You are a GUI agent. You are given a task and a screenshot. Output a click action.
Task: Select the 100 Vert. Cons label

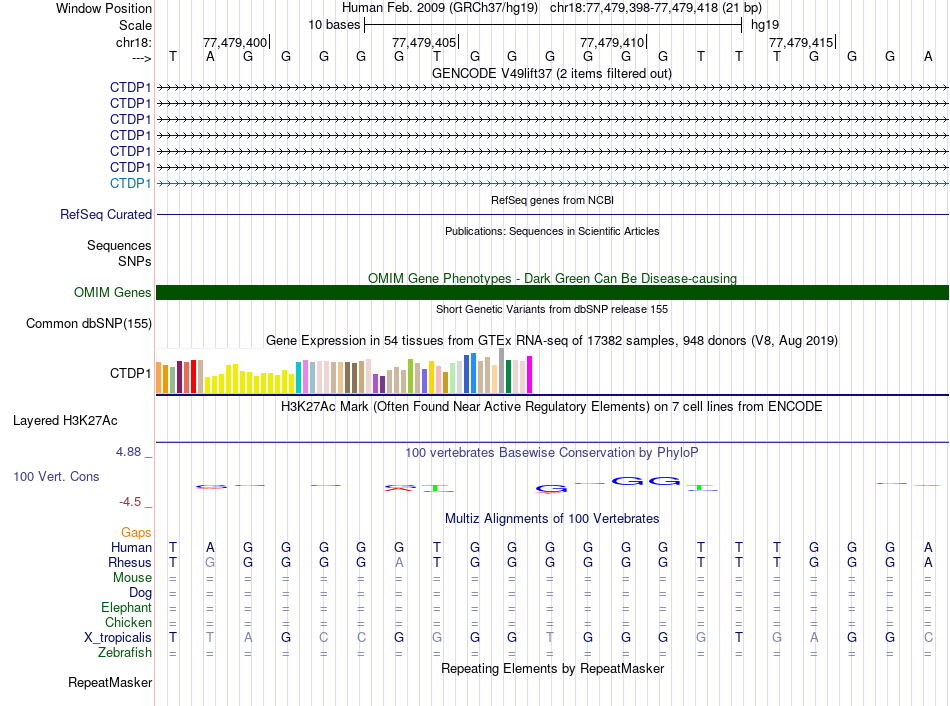click(x=56, y=477)
